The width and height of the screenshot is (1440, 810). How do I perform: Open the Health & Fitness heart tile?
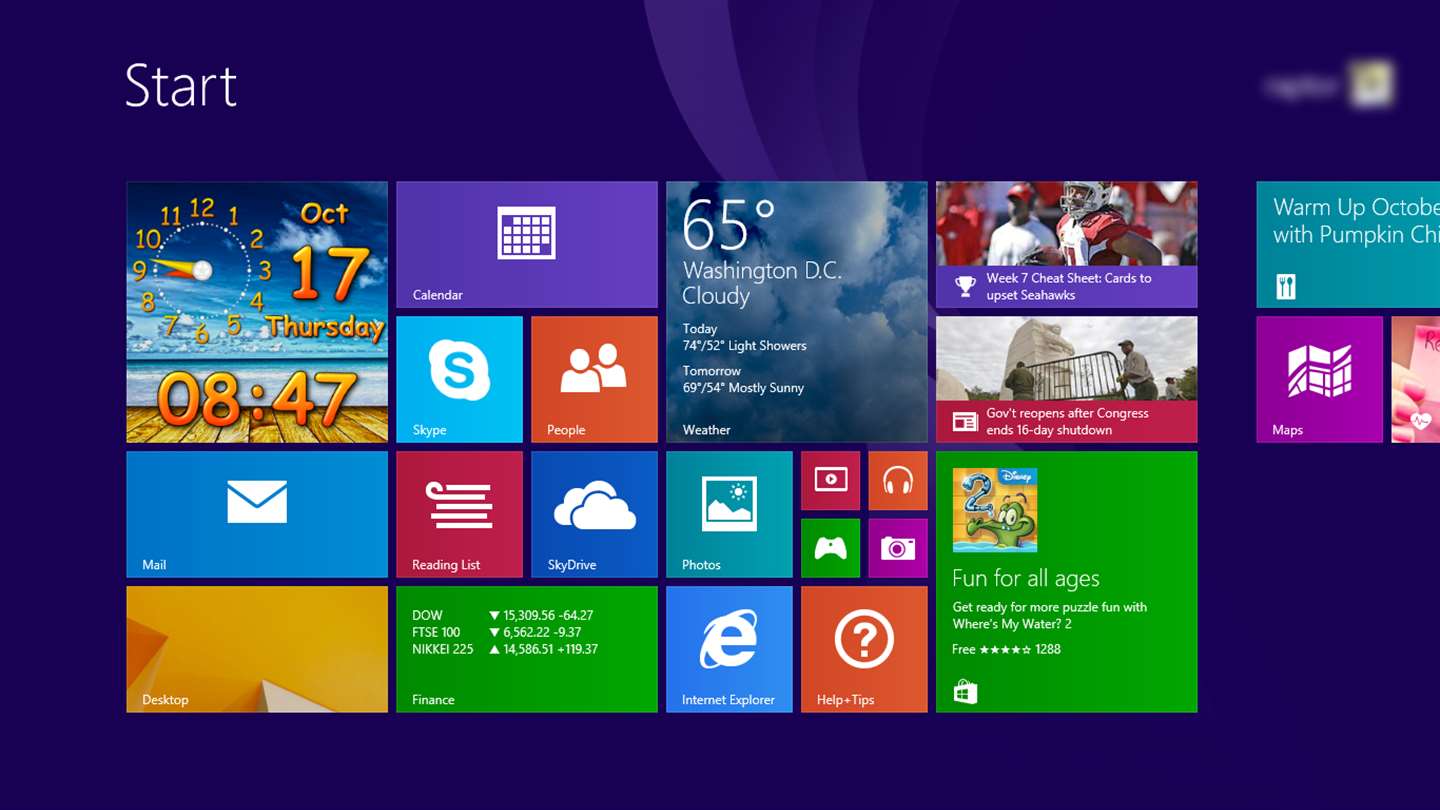click(1416, 380)
